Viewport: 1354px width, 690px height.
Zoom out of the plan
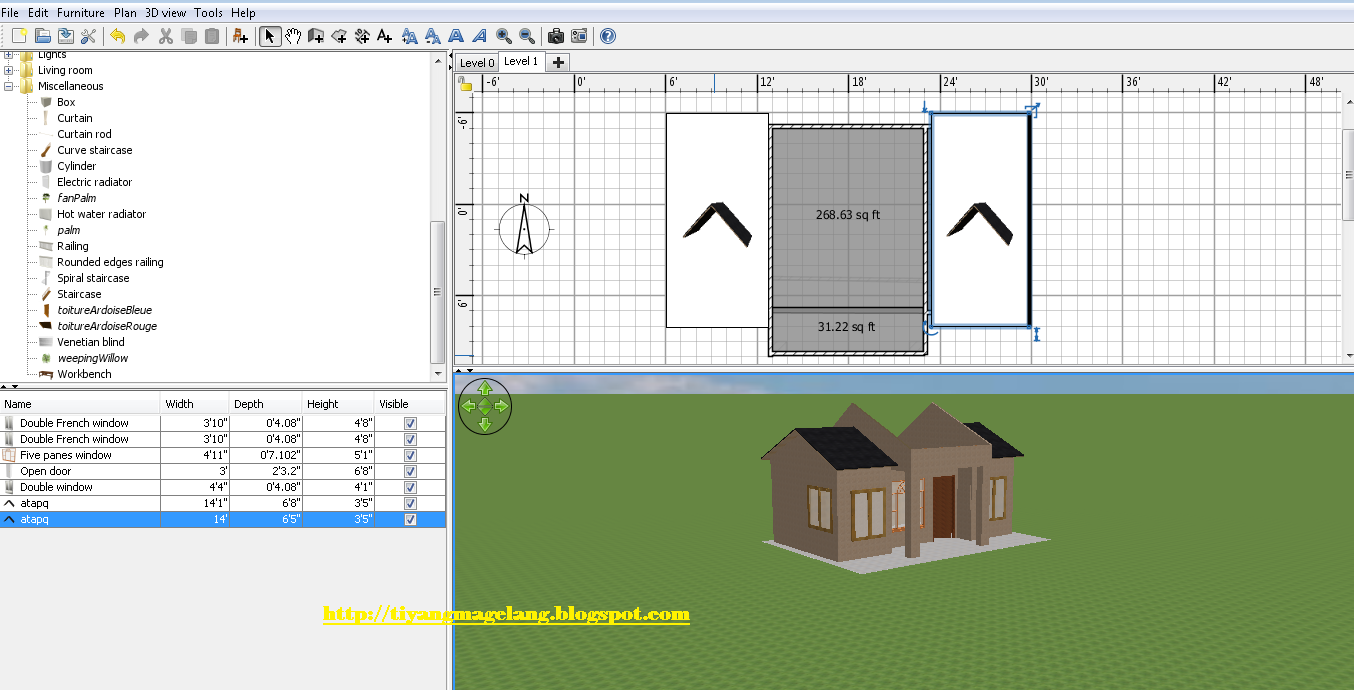tap(527, 36)
